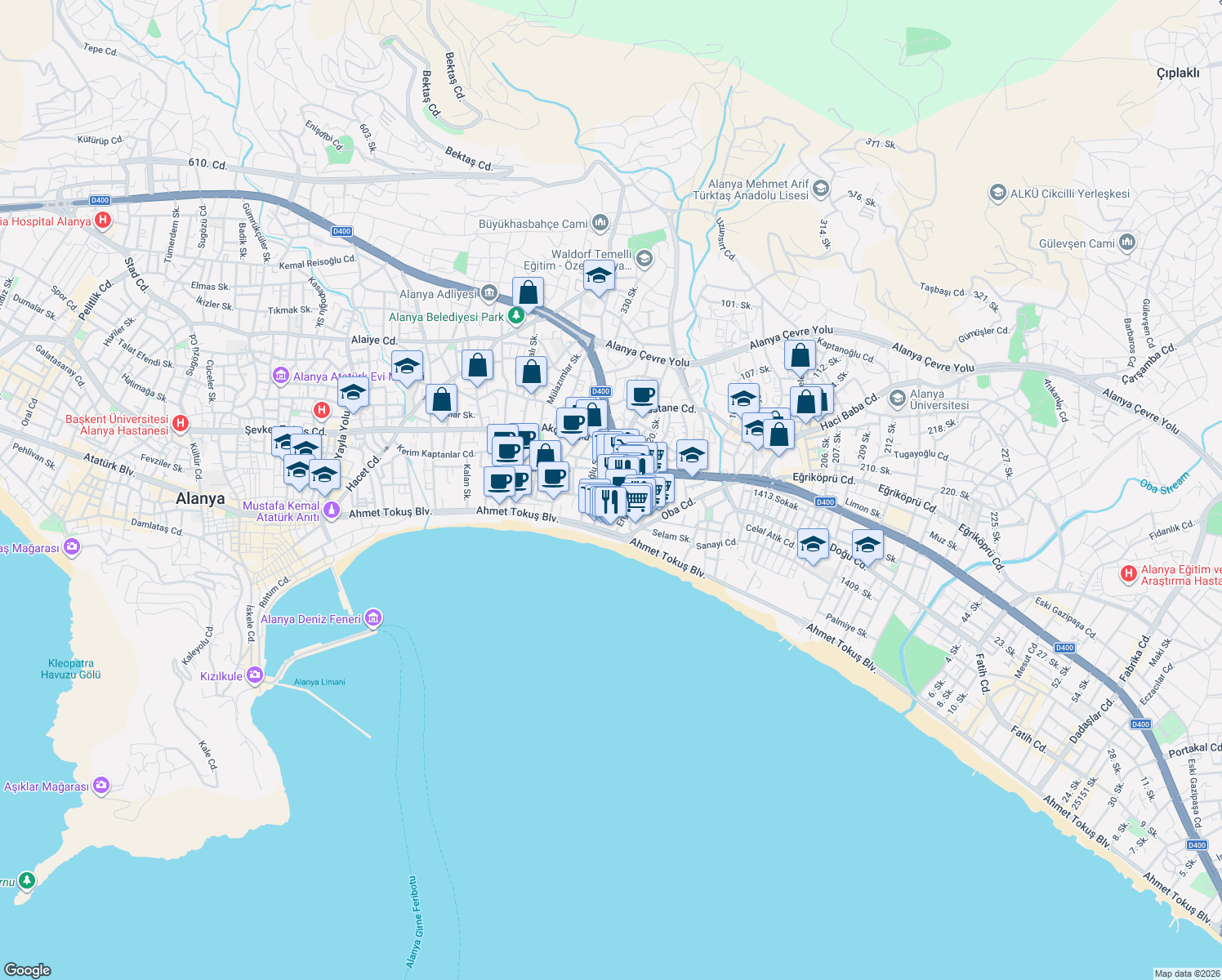This screenshot has width=1222, height=980.
Task: Open the Alanya Eğitim ve Araştırma hospital icon
Action: coord(1129,574)
